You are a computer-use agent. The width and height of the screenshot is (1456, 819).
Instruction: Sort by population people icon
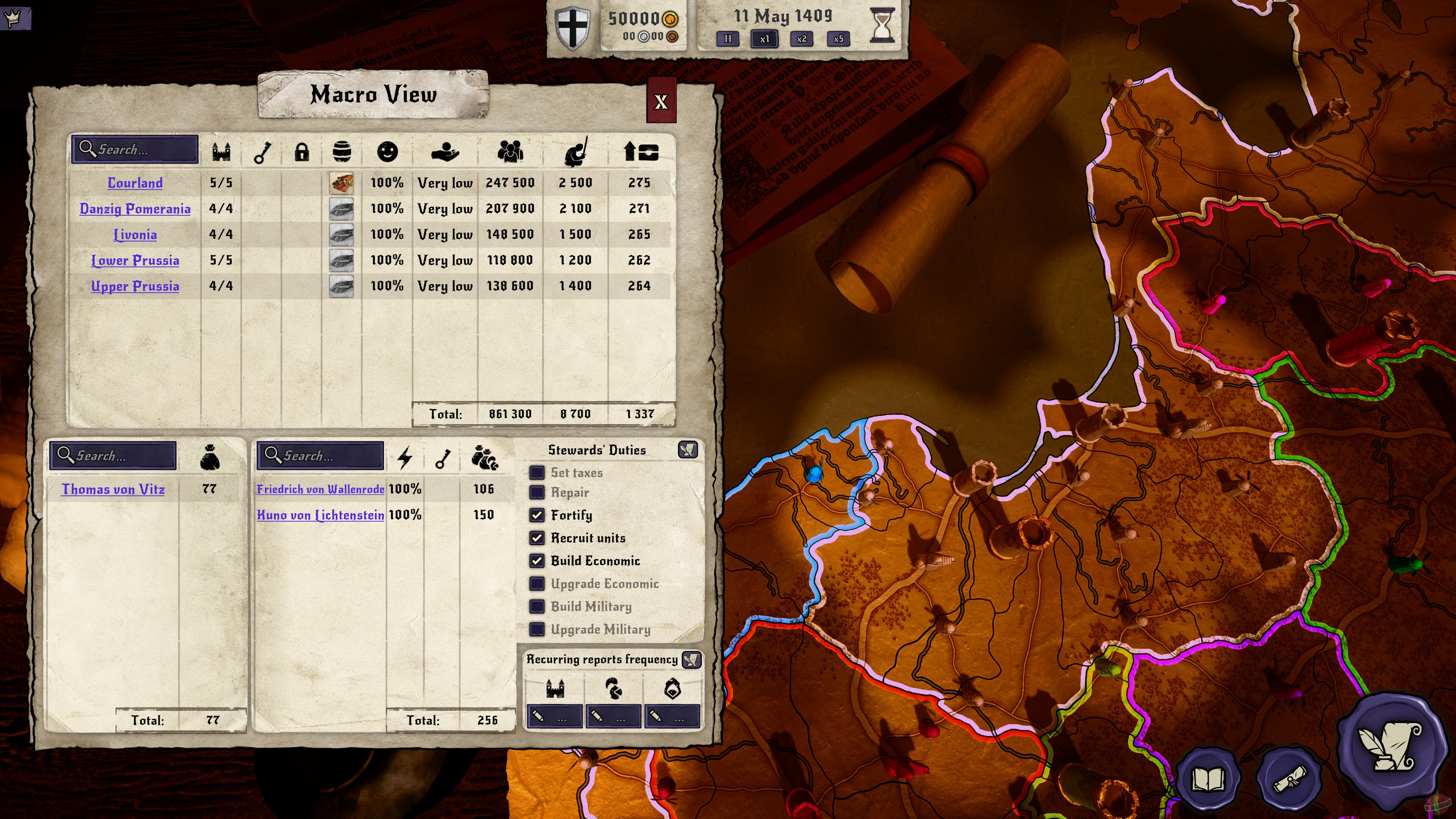(x=510, y=152)
